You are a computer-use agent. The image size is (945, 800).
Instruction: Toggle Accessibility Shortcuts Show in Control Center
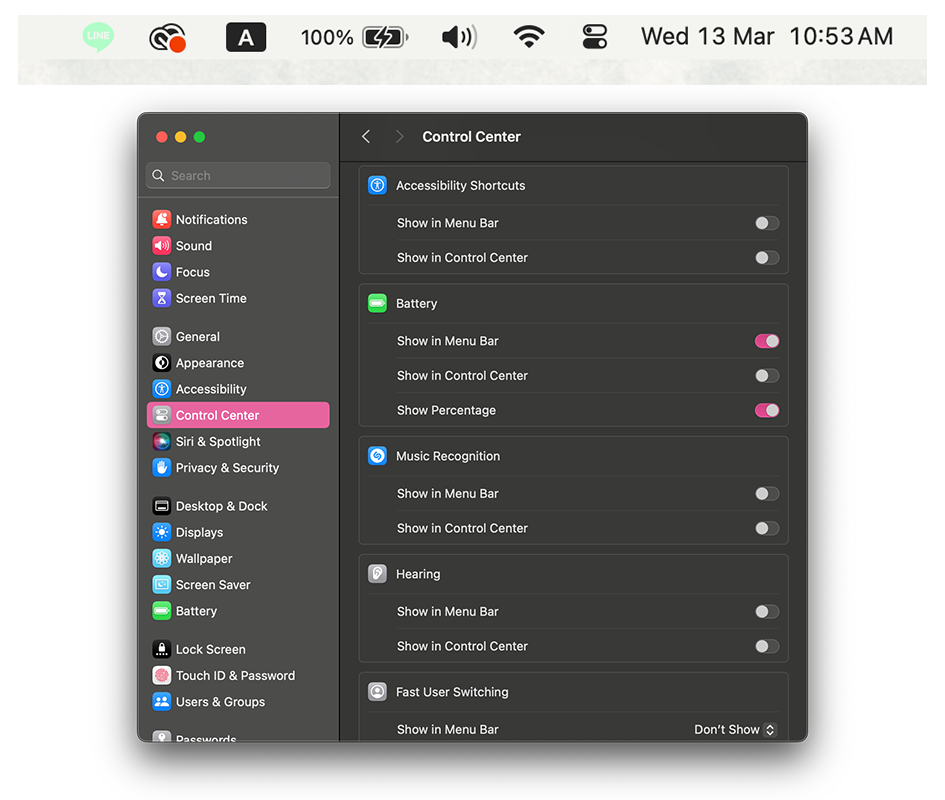(767, 258)
